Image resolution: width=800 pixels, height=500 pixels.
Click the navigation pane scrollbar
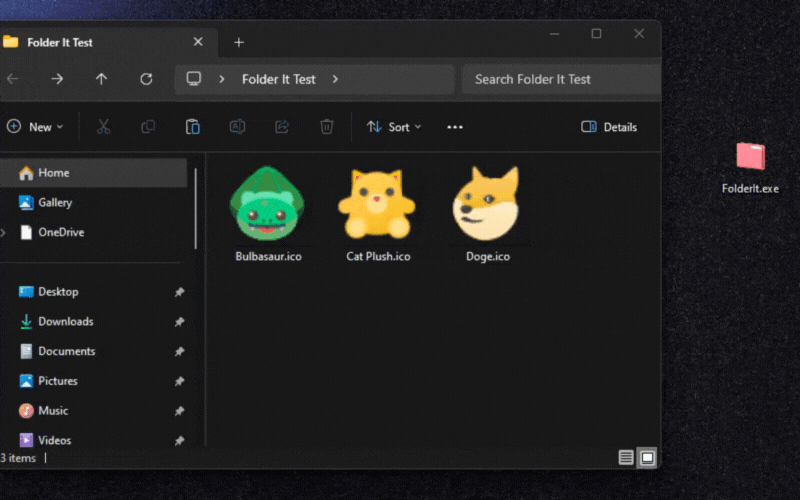click(x=195, y=209)
